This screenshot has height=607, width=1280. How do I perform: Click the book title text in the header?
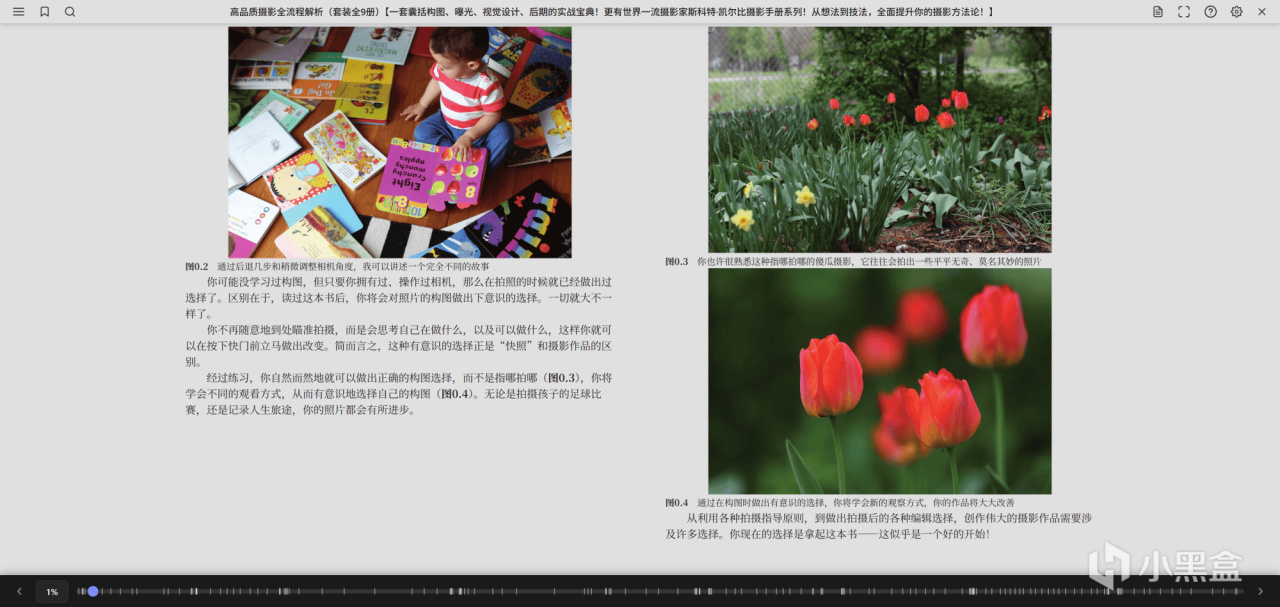[612, 12]
